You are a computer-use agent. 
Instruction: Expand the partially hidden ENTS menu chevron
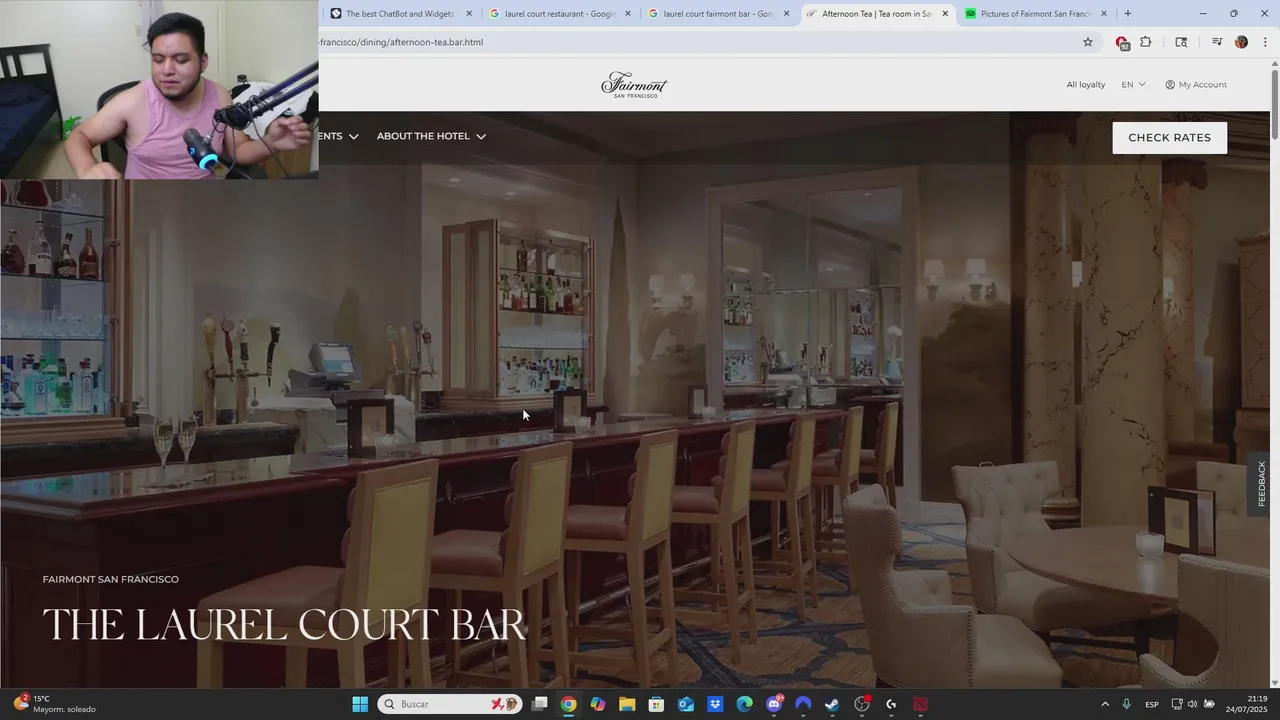353,136
